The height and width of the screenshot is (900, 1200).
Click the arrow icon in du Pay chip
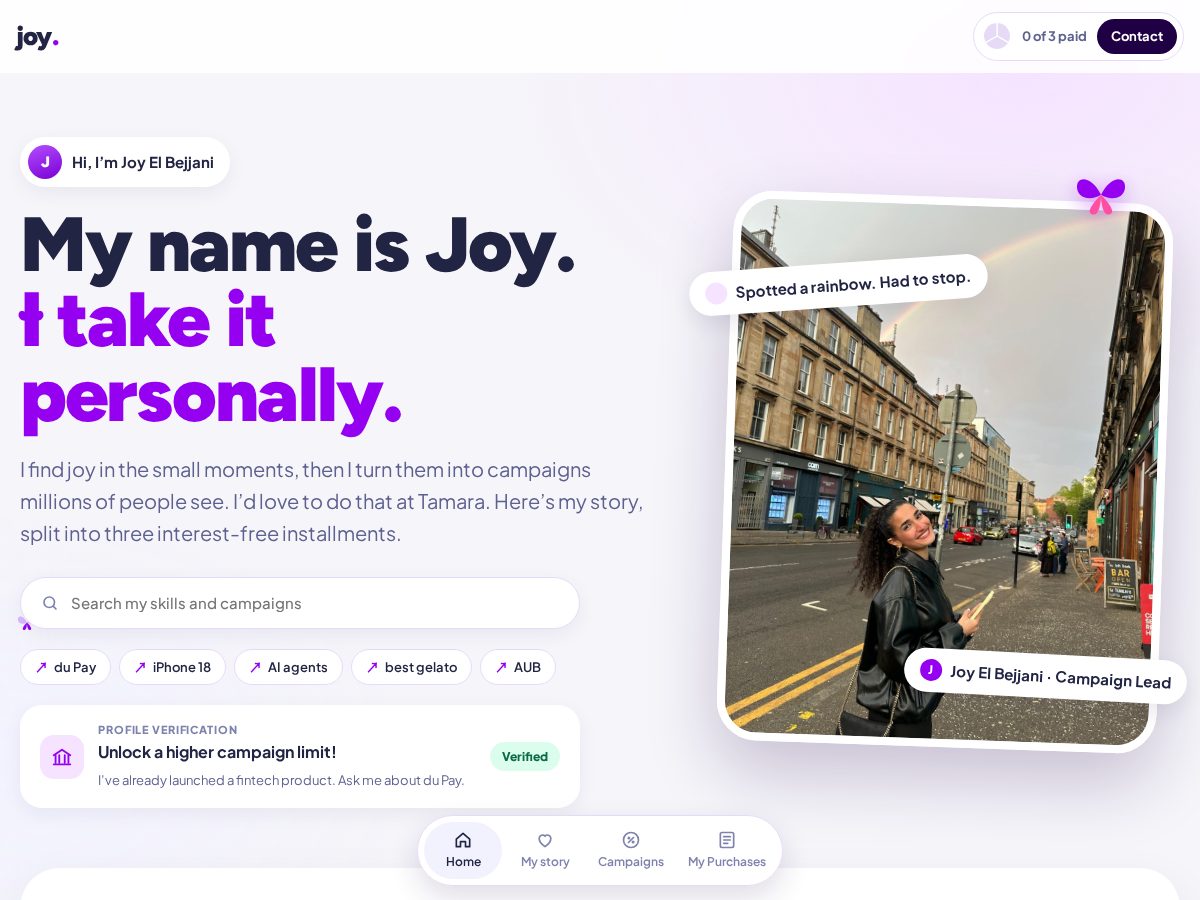(x=41, y=667)
